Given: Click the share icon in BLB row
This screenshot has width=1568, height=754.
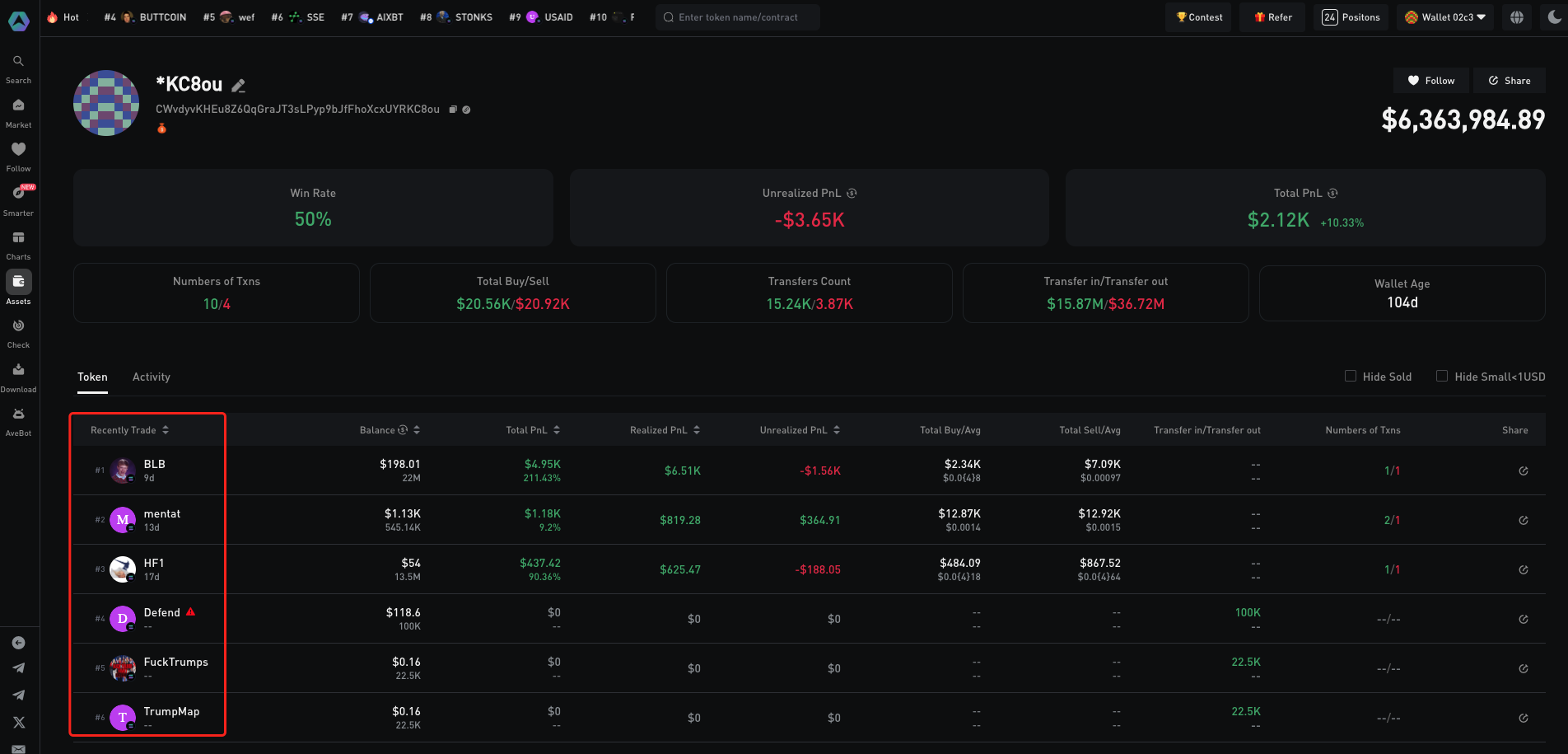Looking at the screenshot, I should point(1523,471).
